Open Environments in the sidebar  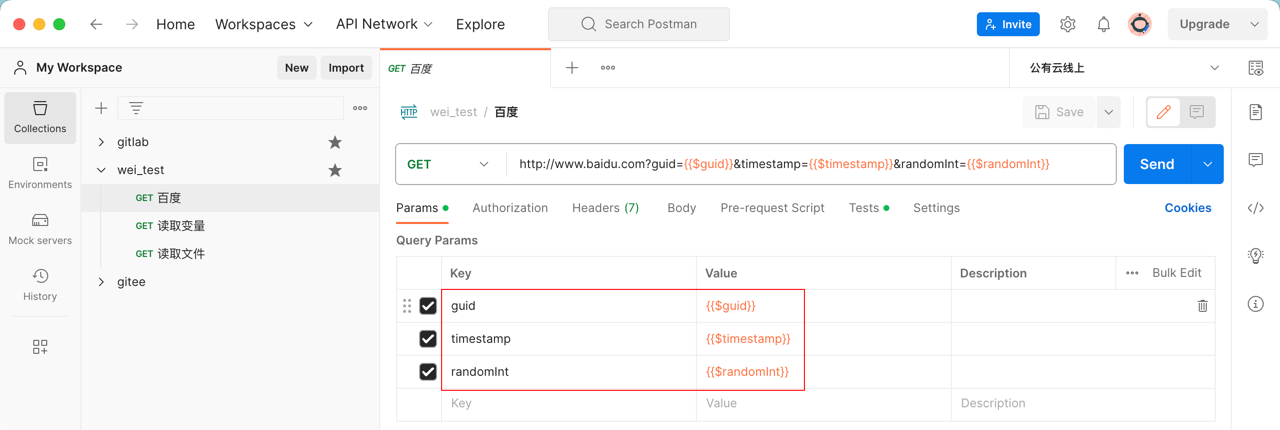(40, 173)
